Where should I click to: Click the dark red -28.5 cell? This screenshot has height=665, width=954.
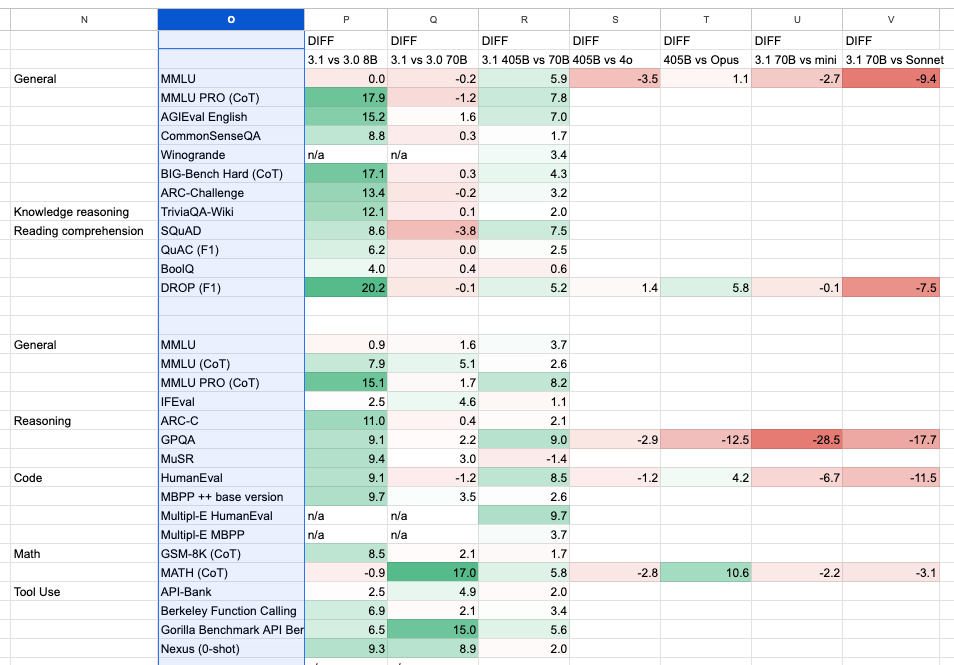click(797, 440)
